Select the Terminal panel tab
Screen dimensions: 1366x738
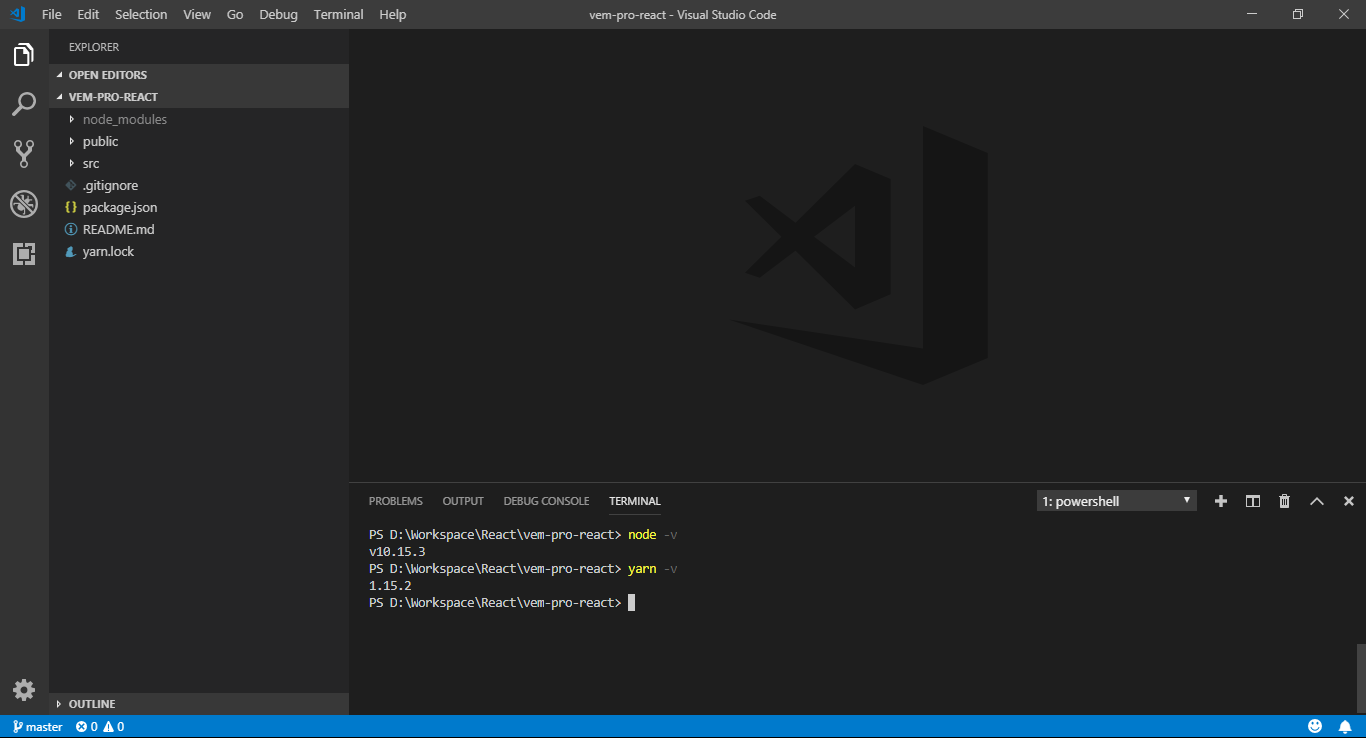pyautogui.click(x=635, y=501)
